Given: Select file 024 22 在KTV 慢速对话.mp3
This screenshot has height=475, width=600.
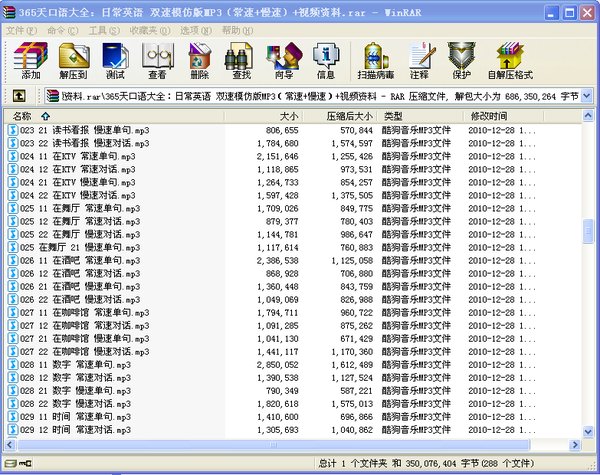Looking at the screenshot, I should click(78, 195).
